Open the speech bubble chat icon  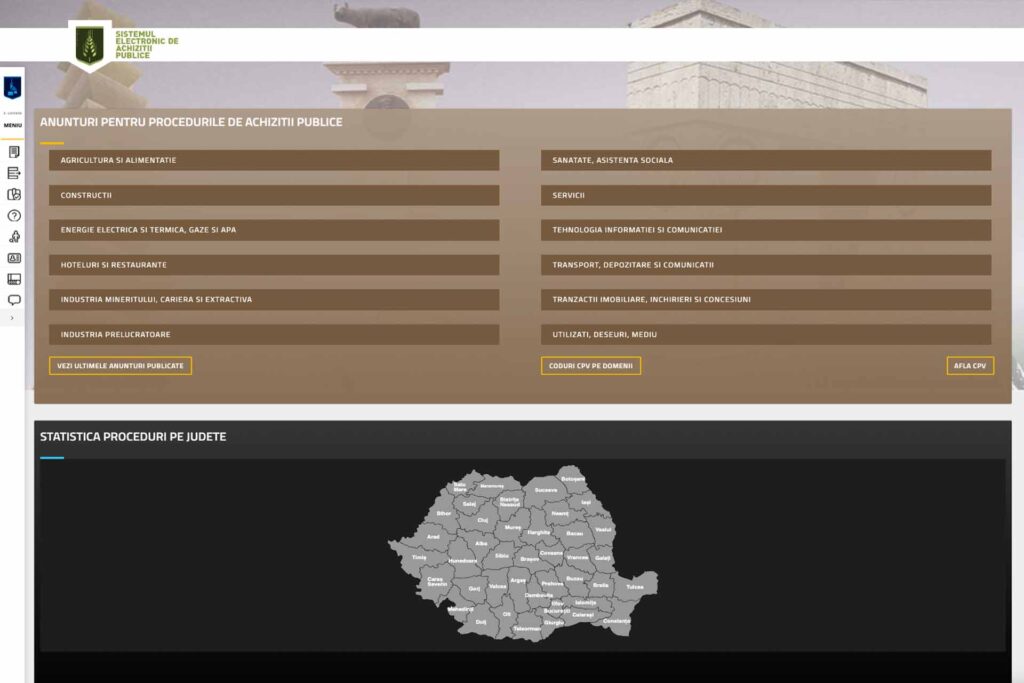tap(14, 299)
